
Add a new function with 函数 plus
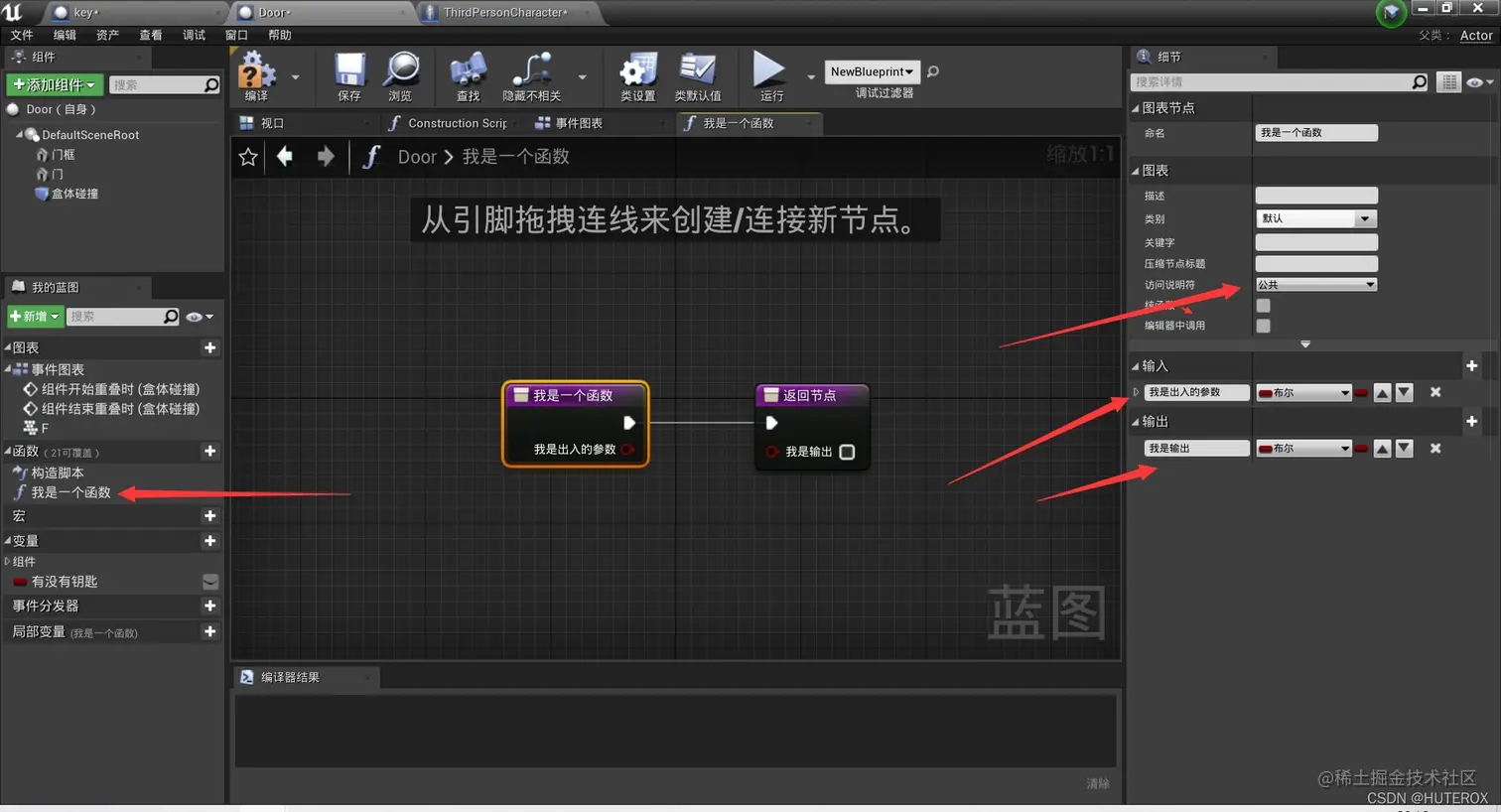(209, 451)
